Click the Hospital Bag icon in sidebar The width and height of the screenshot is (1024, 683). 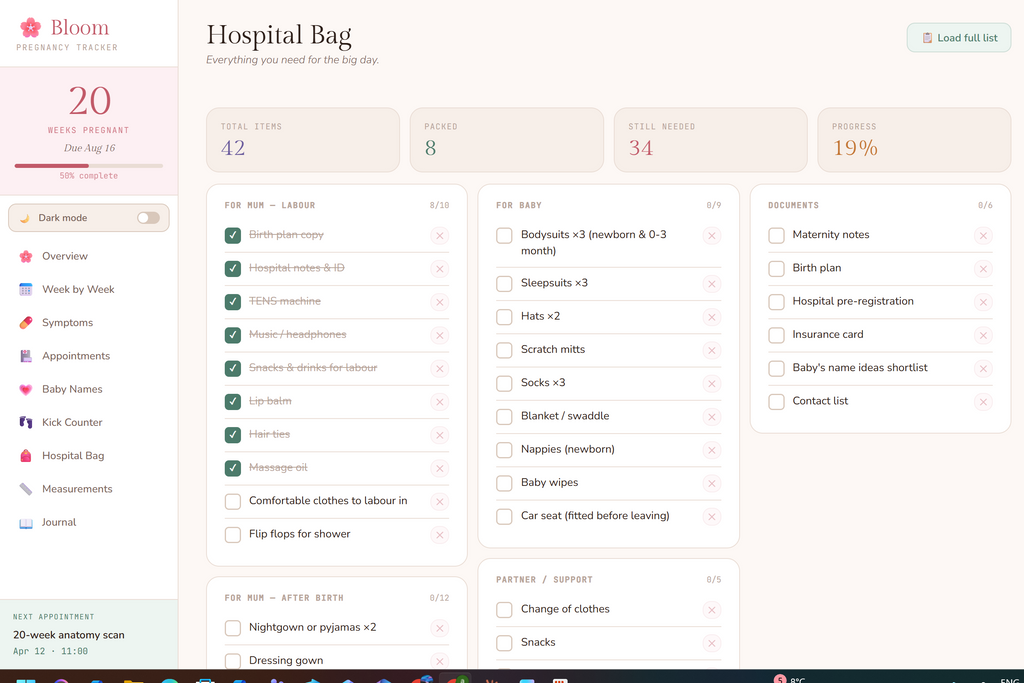[26, 456]
